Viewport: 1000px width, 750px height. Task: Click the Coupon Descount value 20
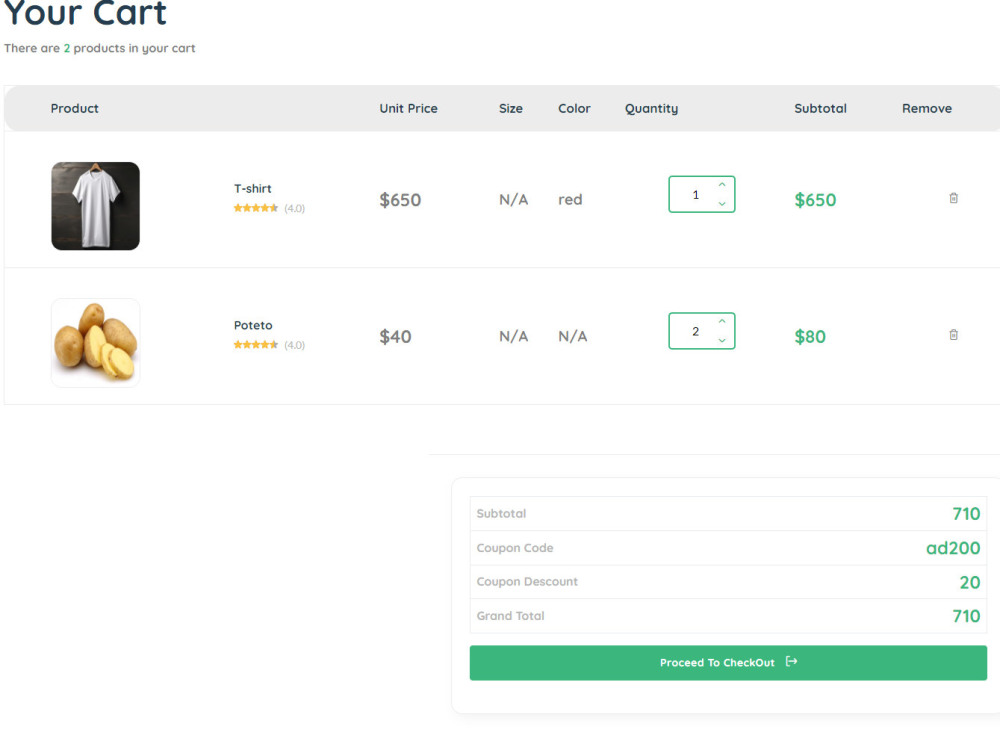point(970,582)
